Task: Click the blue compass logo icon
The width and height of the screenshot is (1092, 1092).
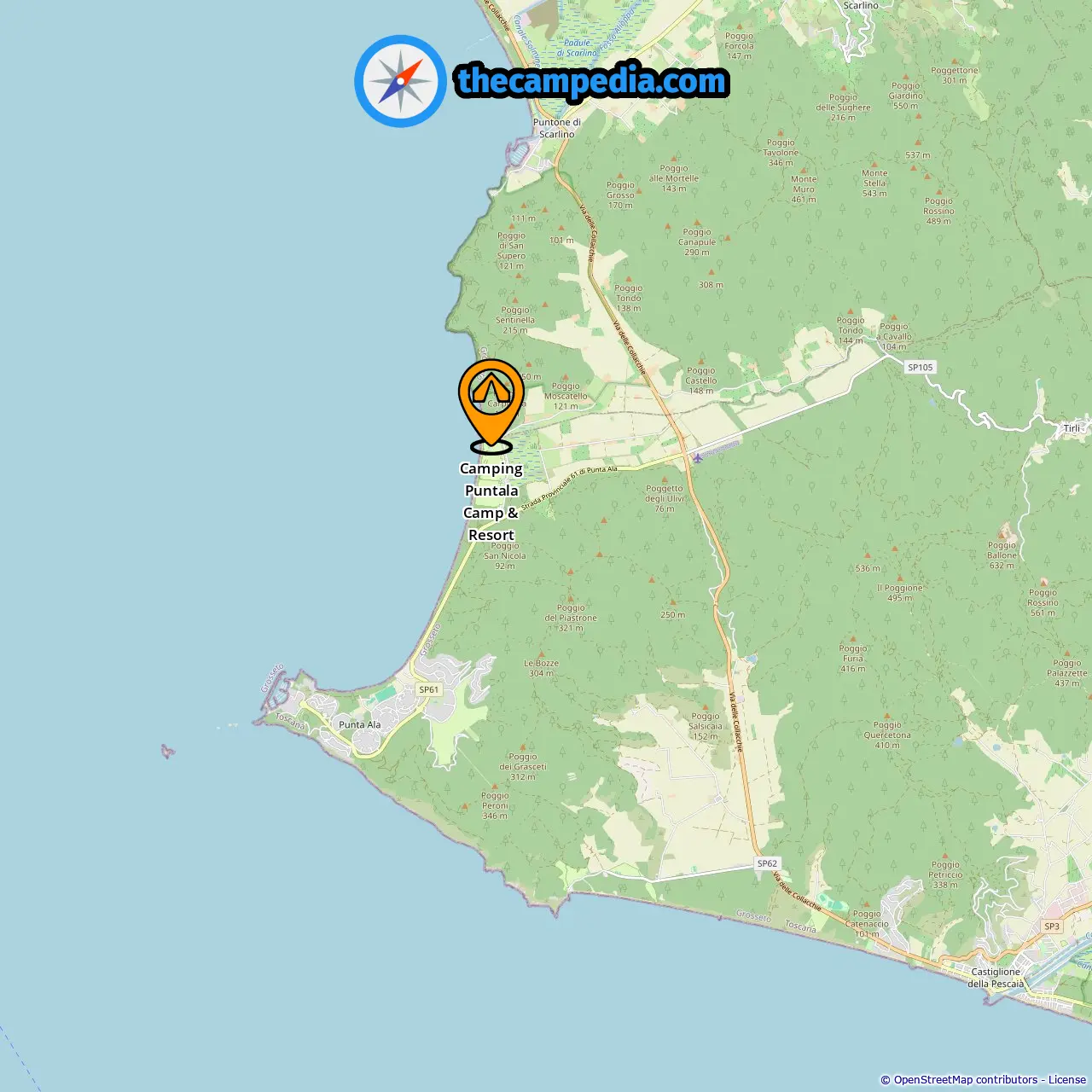Action: pyautogui.click(x=400, y=81)
